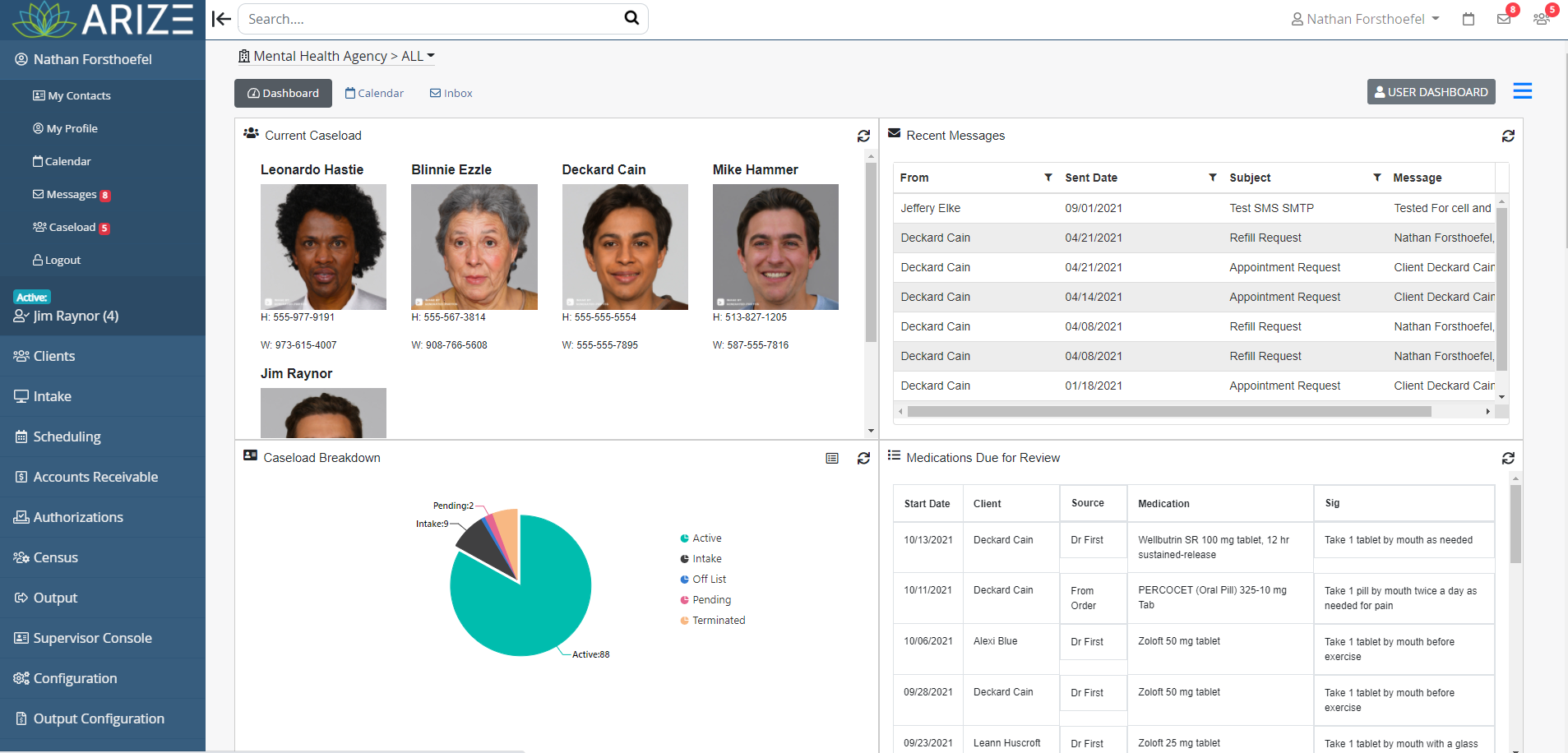
Task: Toggle the filter on the Sent Date column
Action: point(1211,178)
